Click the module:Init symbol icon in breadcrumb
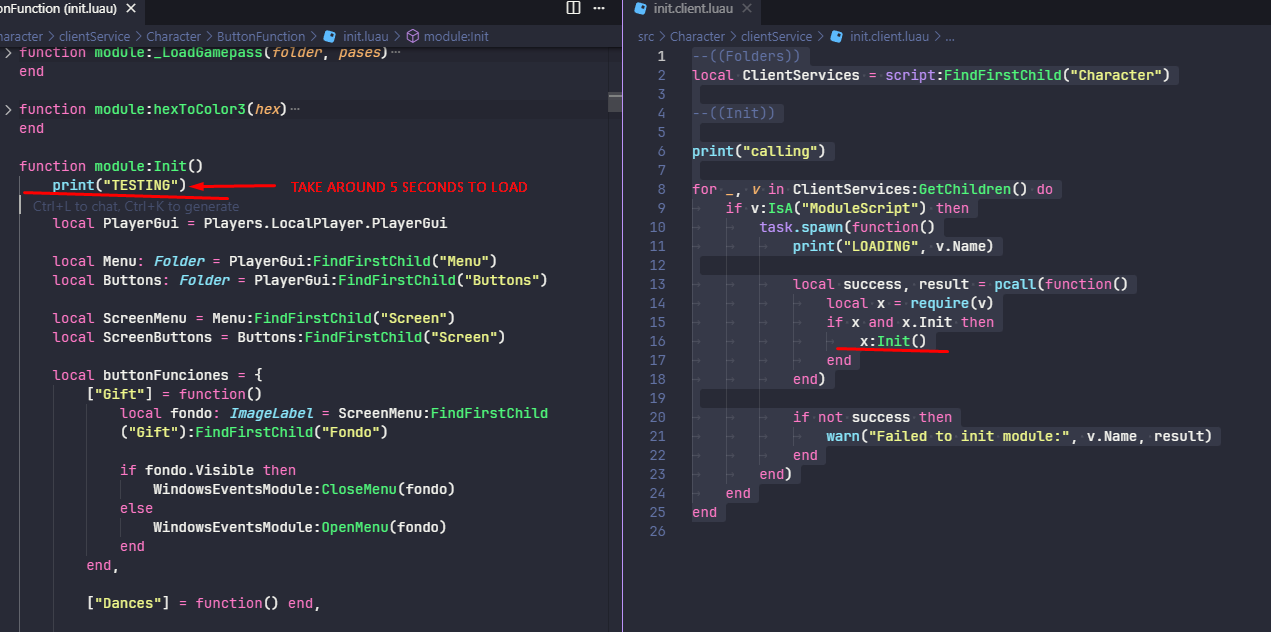 point(412,36)
